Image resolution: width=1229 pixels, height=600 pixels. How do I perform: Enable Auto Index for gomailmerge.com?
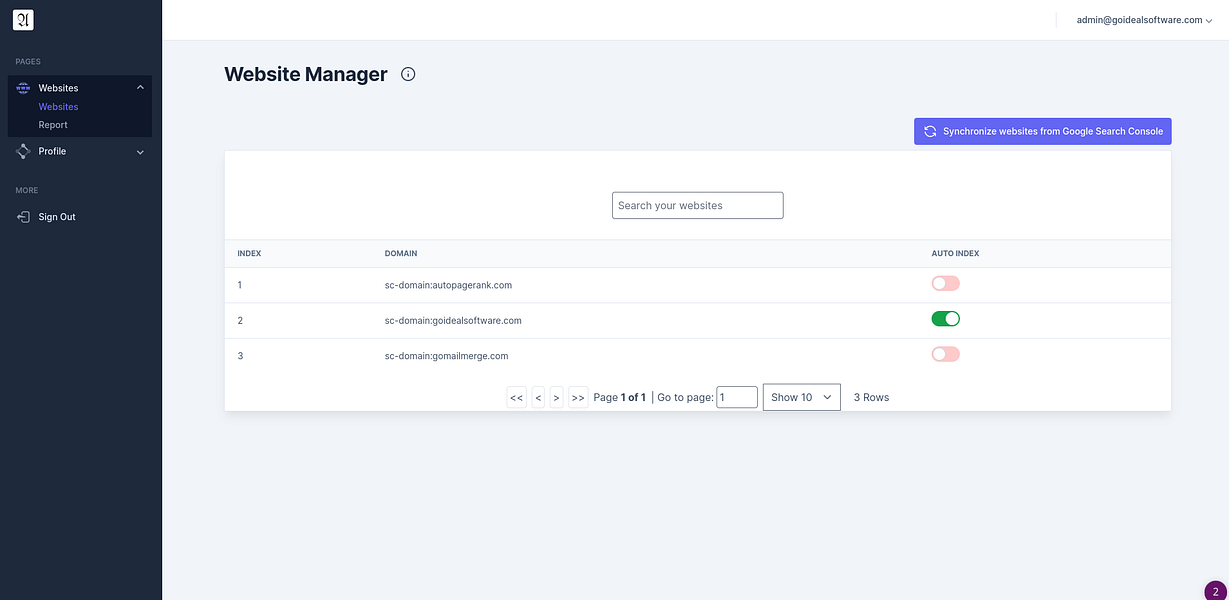(x=945, y=353)
